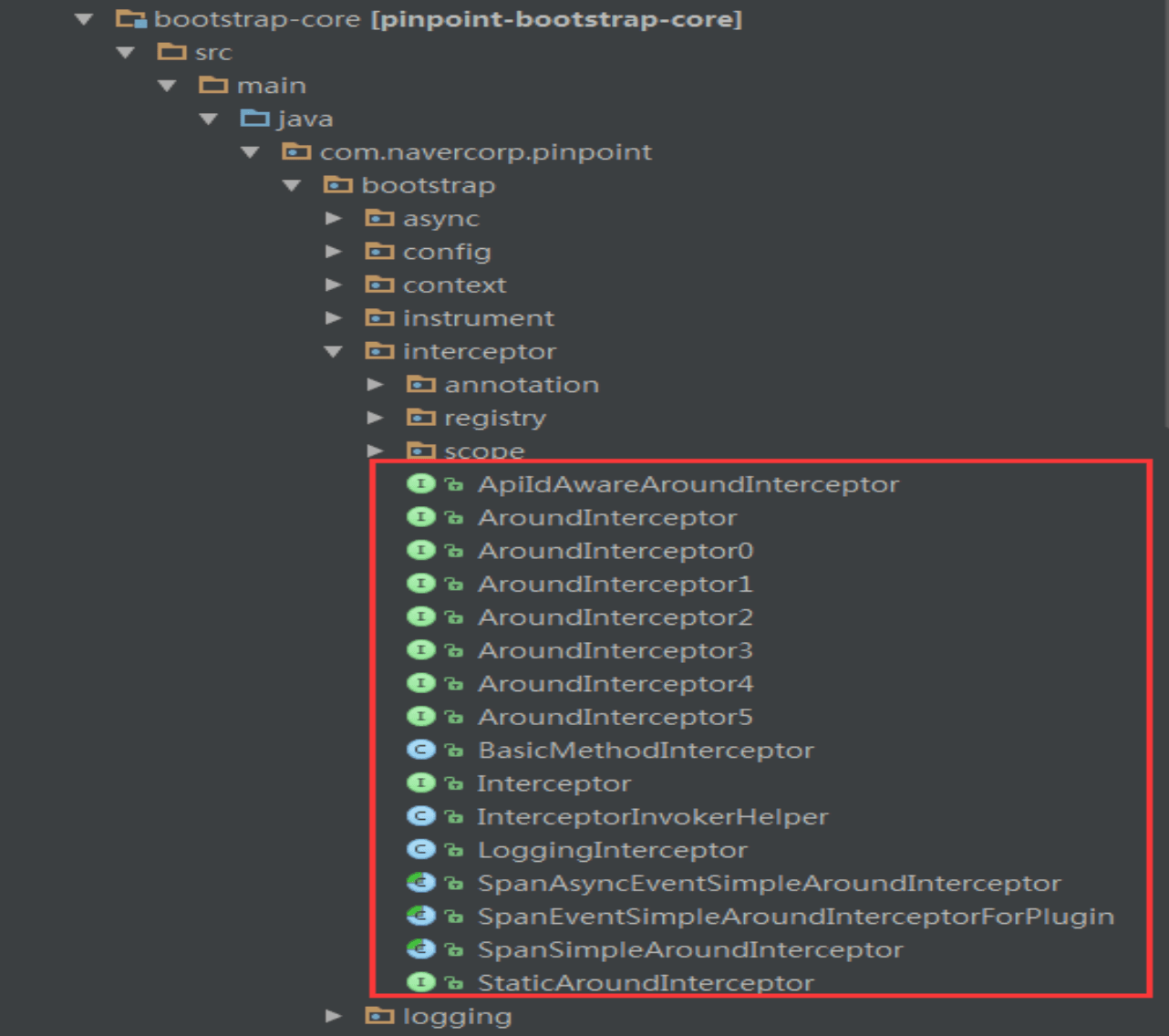Select the SpanEventSimpleAroundInterceptorForPlugin class
The width and height of the screenshot is (1169, 1036).
pyautogui.click(x=795, y=916)
